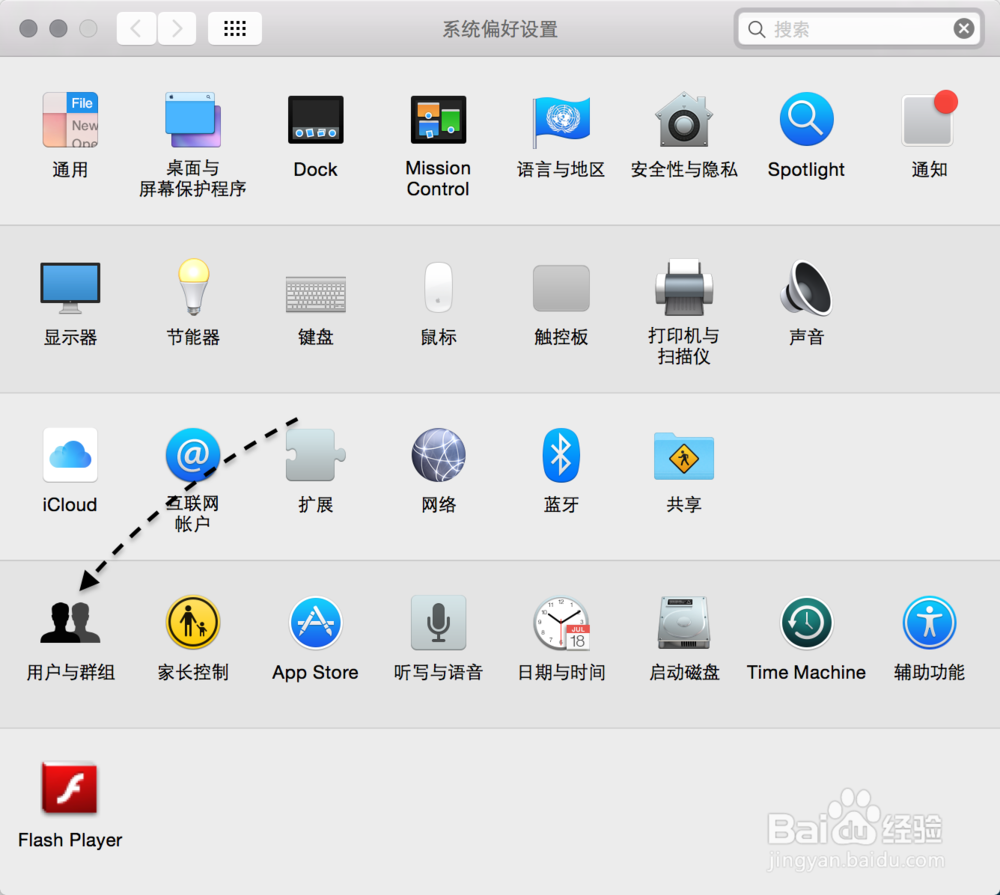
Task: Go back using the left arrow
Action: tap(136, 28)
